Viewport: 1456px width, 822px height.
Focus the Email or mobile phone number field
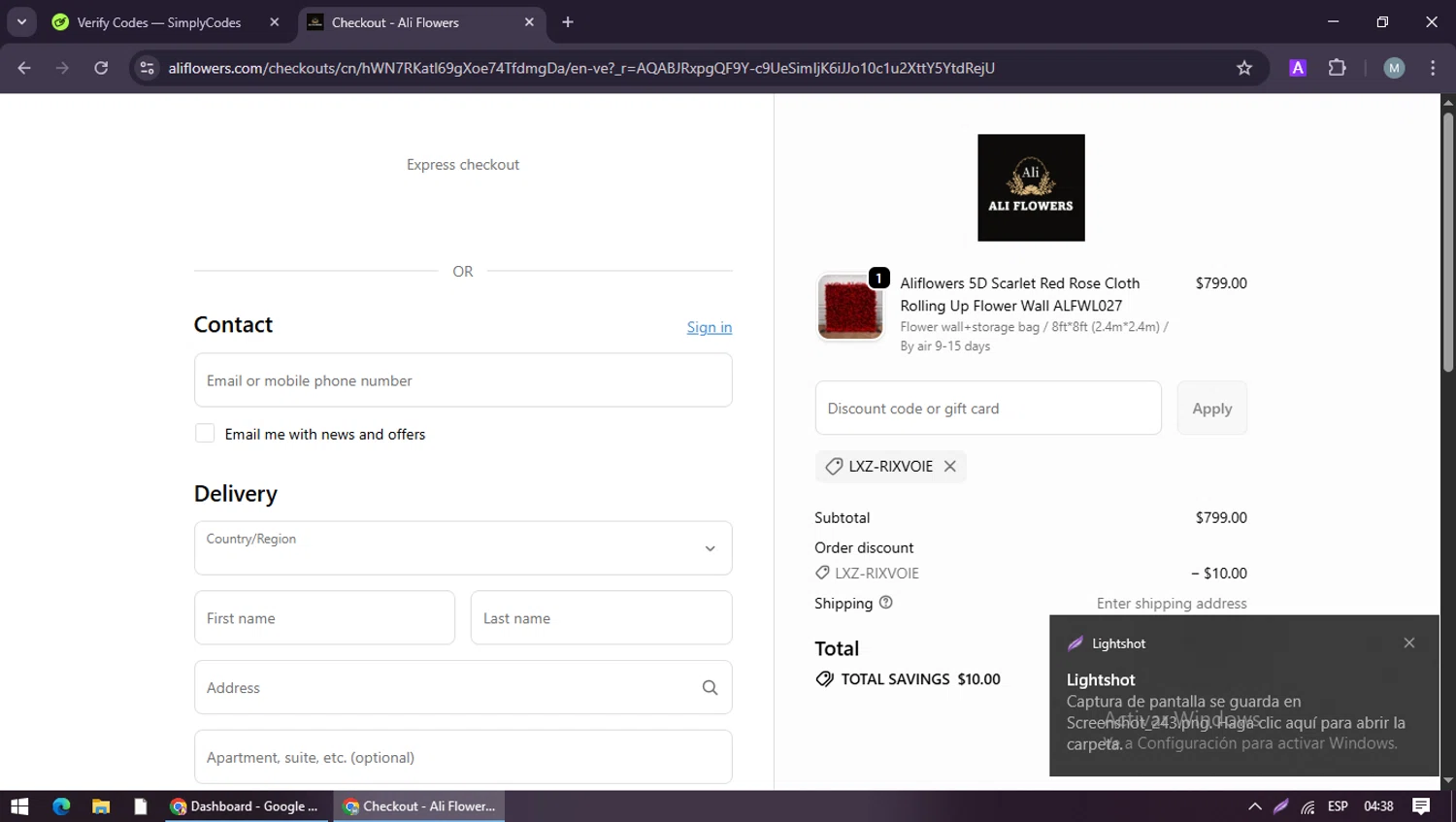click(463, 380)
